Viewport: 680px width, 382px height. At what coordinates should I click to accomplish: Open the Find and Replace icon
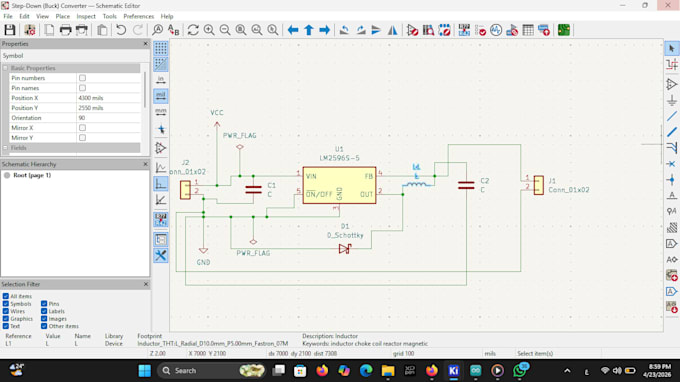pos(173,30)
